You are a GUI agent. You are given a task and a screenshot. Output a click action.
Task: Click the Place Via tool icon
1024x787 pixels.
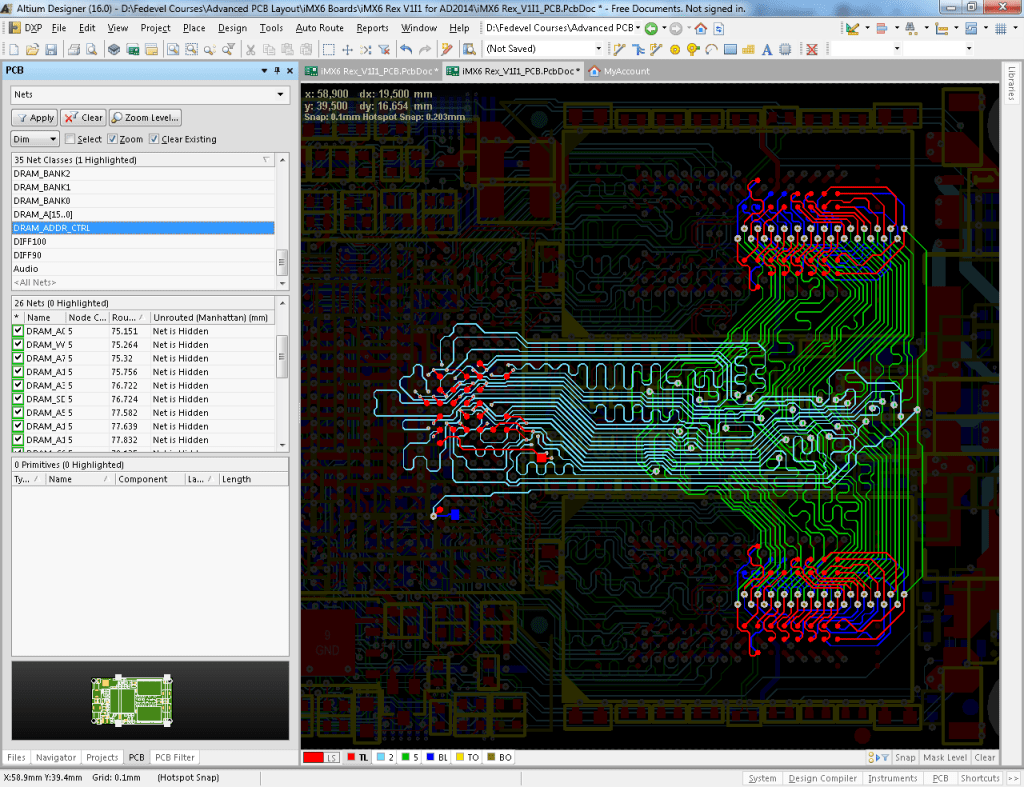point(691,49)
